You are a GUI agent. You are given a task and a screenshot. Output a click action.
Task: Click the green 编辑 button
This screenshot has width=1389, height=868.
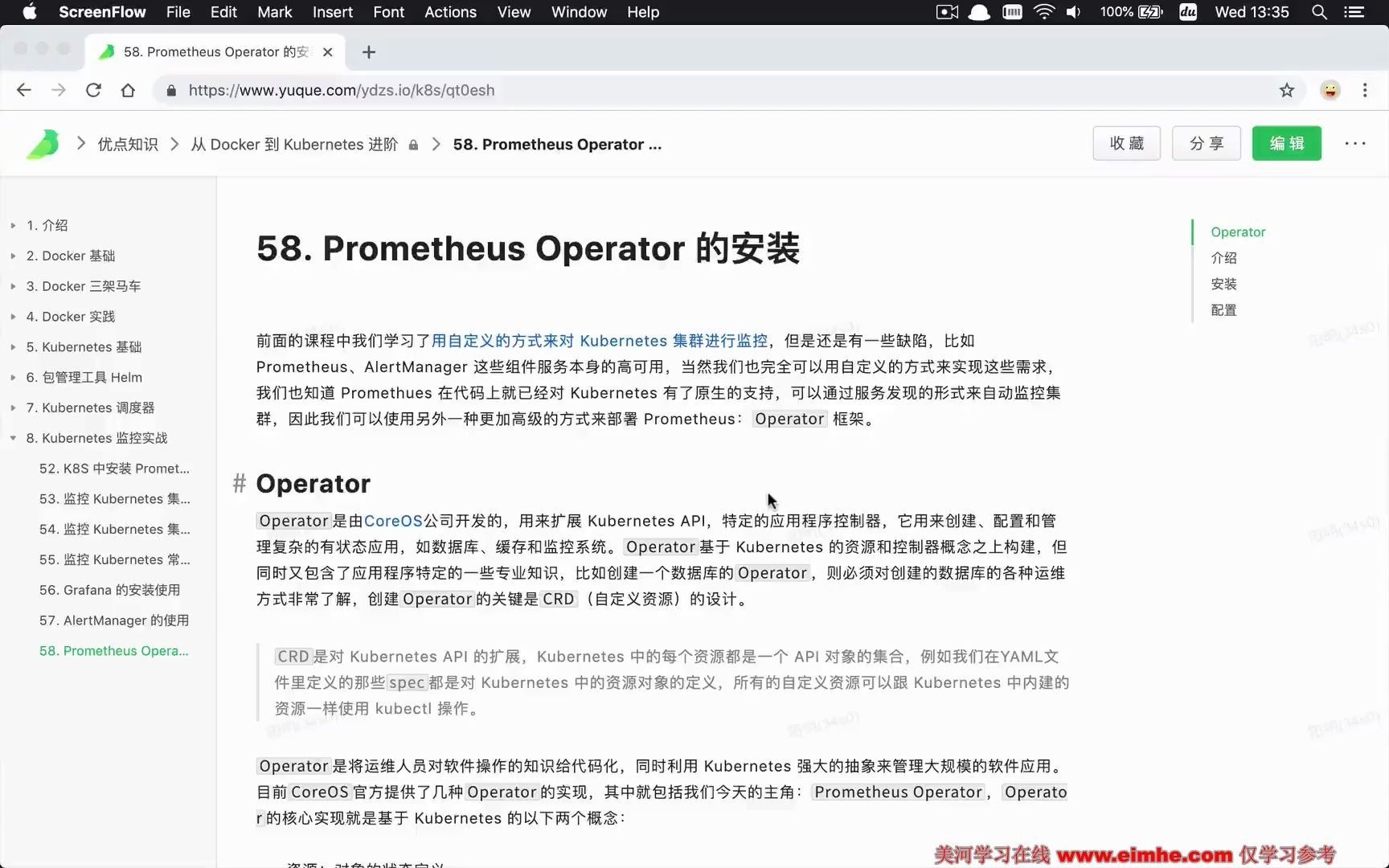[1286, 143]
